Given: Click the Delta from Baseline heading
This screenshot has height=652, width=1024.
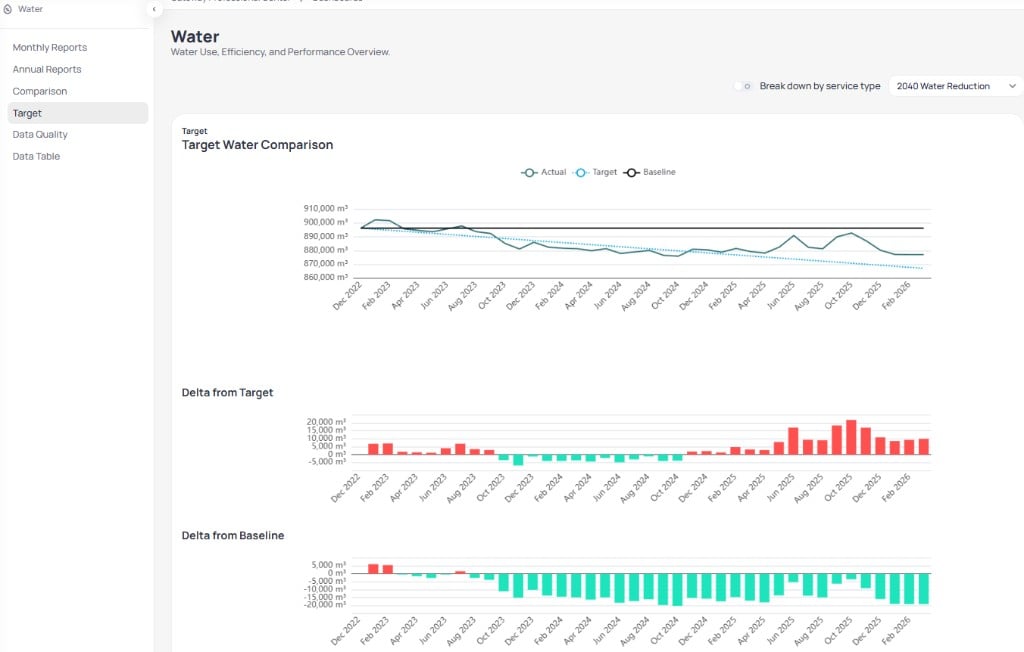Looking at the screenshot, I should tap(232, 536).
